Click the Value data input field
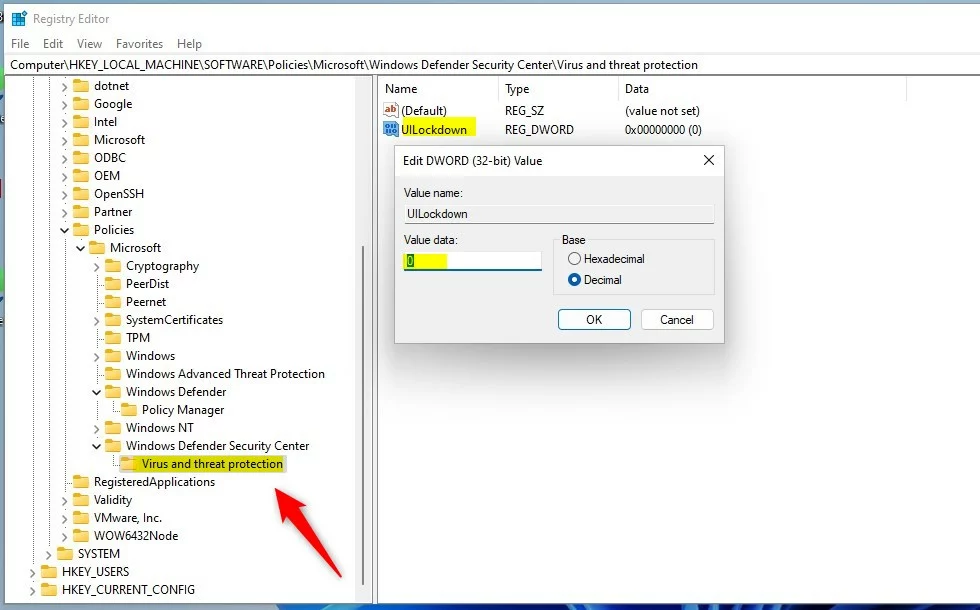980x610 pixels. coord(472,261)
